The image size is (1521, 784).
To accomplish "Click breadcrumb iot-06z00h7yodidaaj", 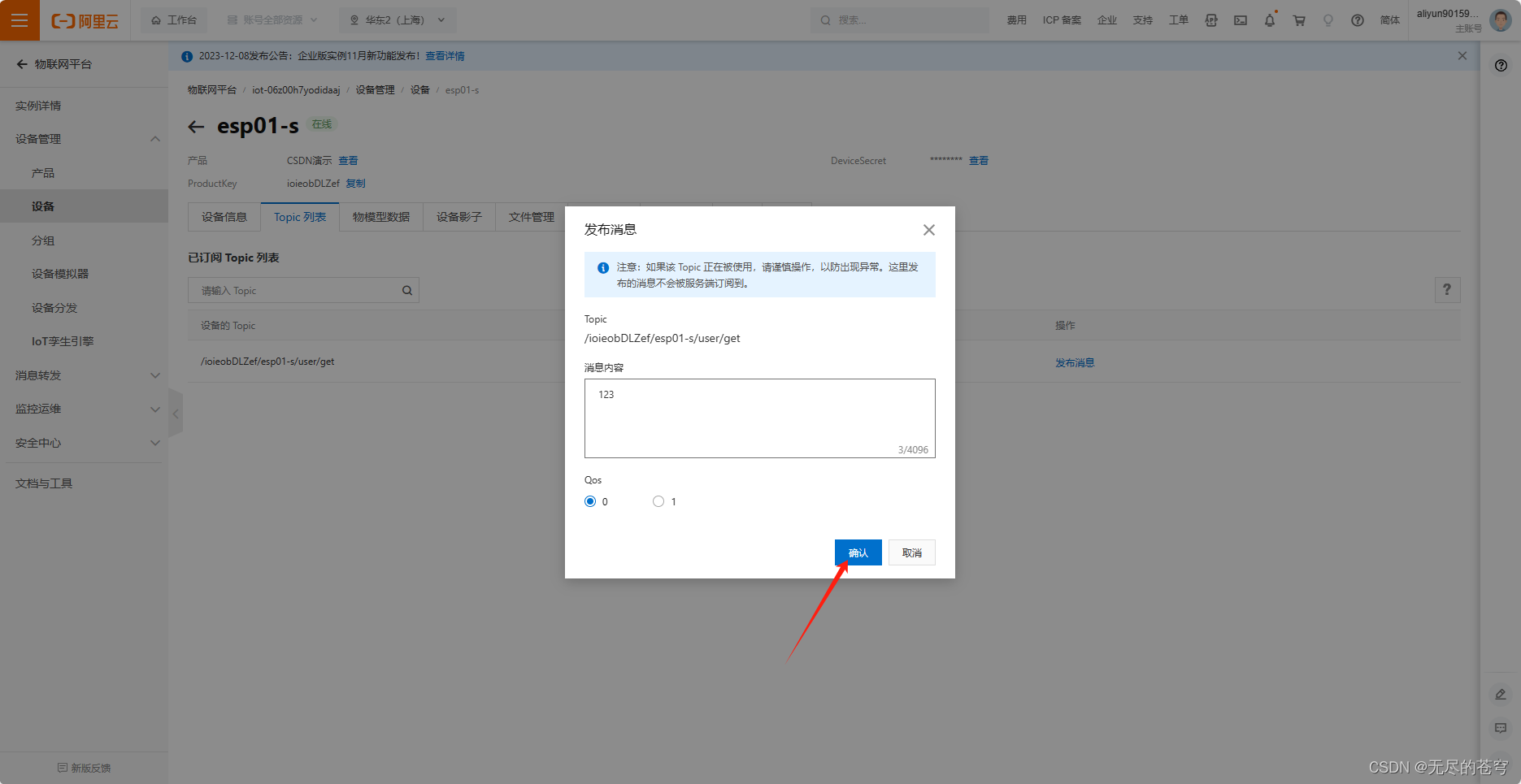I will pyautogui.click(x=296, y=90).
